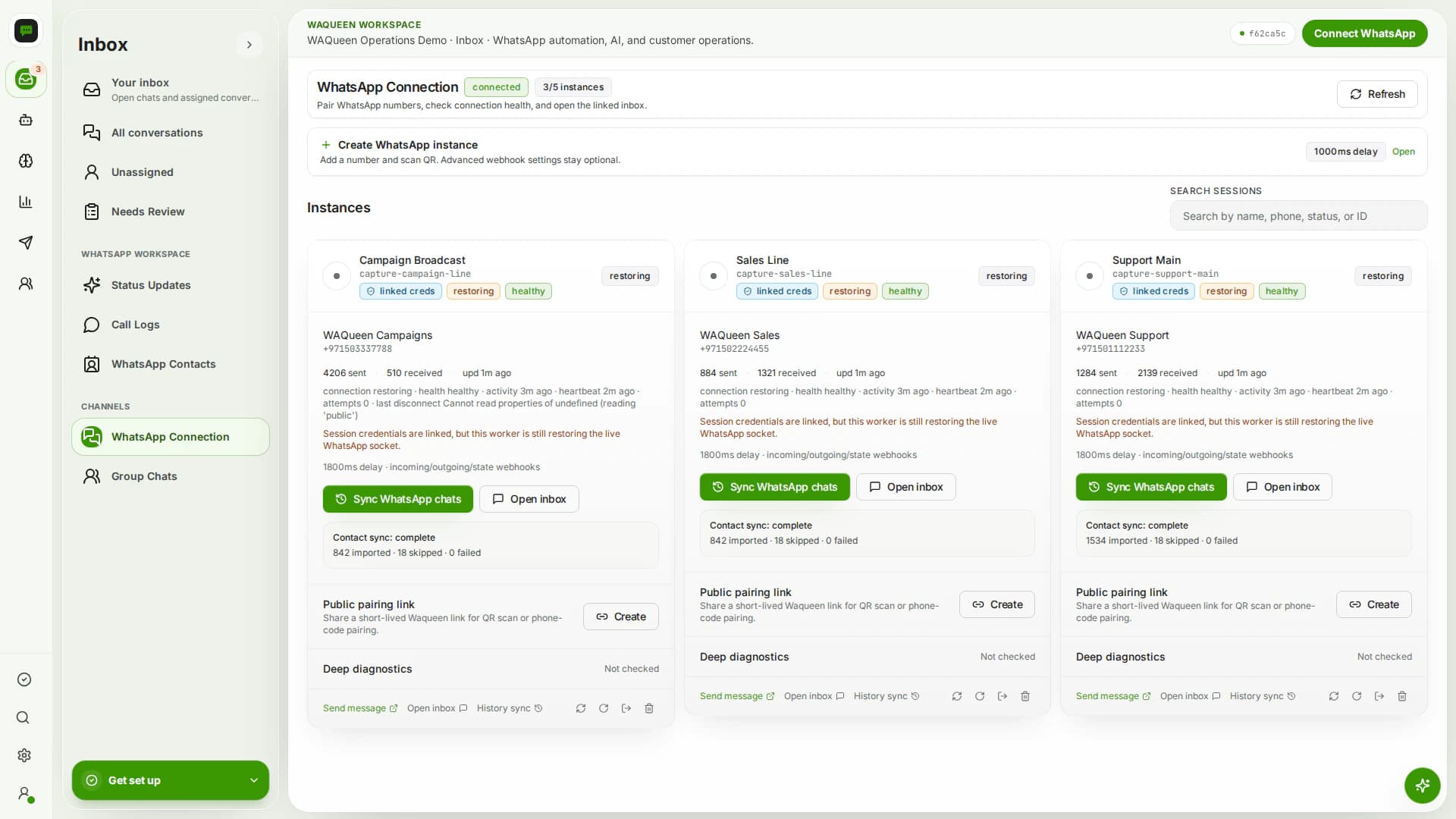
Task: Open Group Chats channel
Action: pos(171,476)
